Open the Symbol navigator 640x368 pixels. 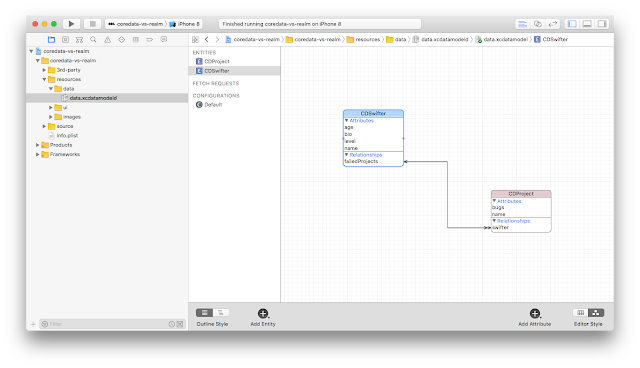coord(80,40)
